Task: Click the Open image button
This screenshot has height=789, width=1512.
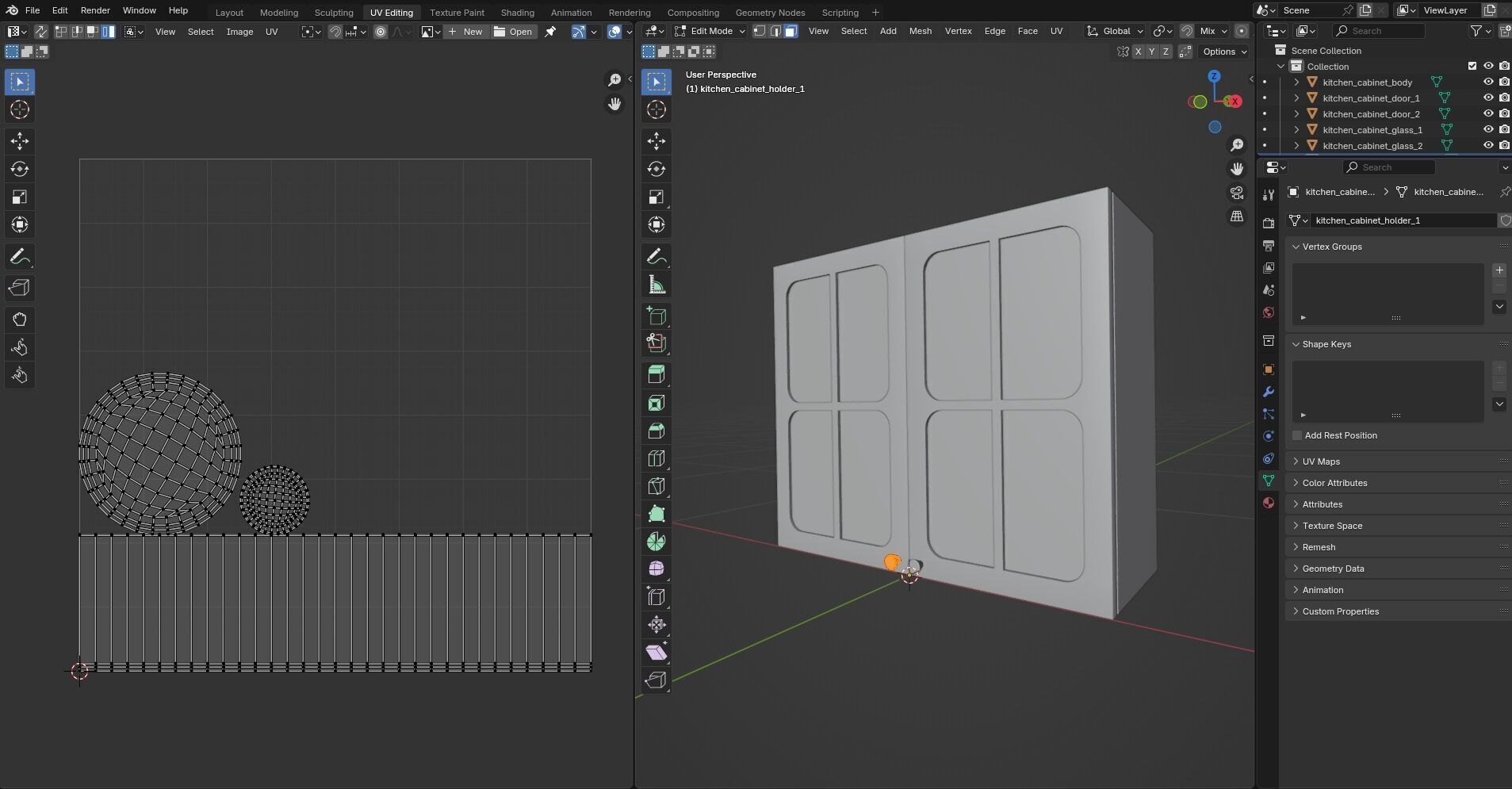Action: pyautogui.click(x=513, y=32)
